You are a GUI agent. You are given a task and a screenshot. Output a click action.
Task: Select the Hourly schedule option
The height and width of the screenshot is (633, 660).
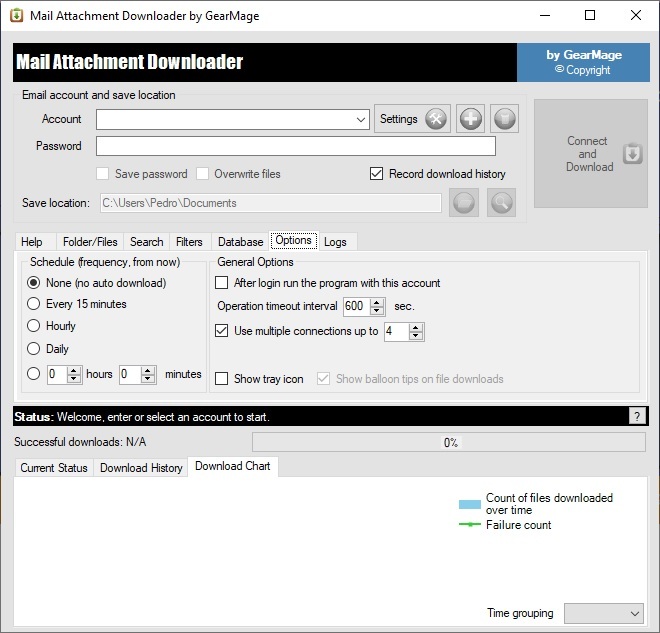(34, 326)
